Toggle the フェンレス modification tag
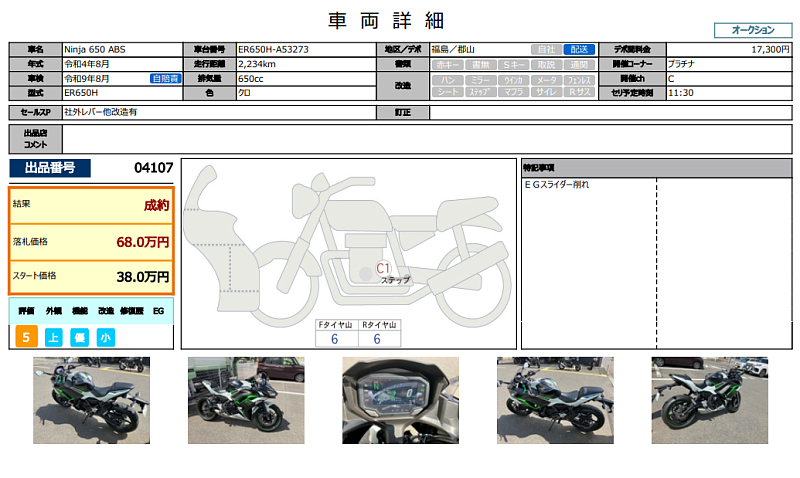The height and width of the screenshot is (478, 800). click(x=579, y=80)
